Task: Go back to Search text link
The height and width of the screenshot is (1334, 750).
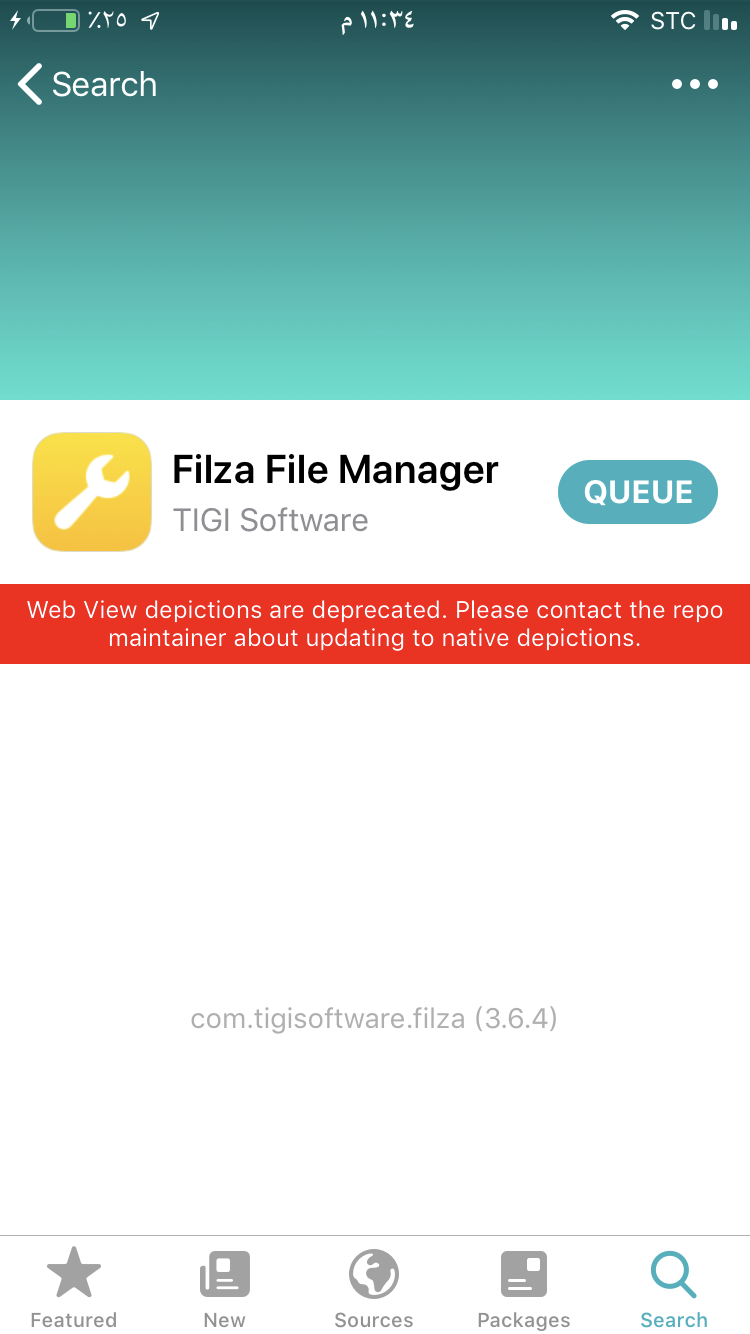Action: [x=104, y=84]
